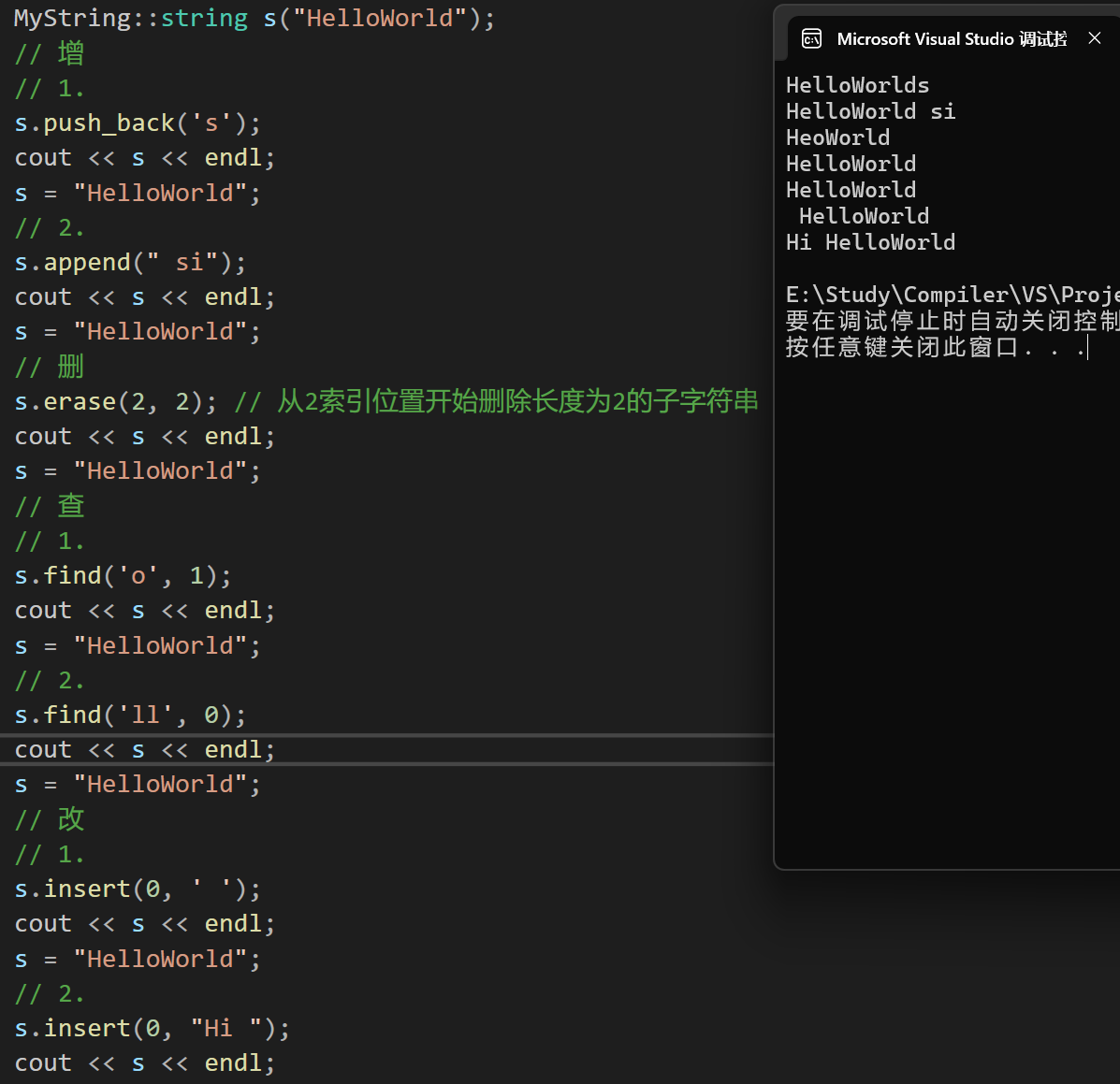Click the "// 增" section comment
The image size is (1120, 1084).
coord(50,53)
